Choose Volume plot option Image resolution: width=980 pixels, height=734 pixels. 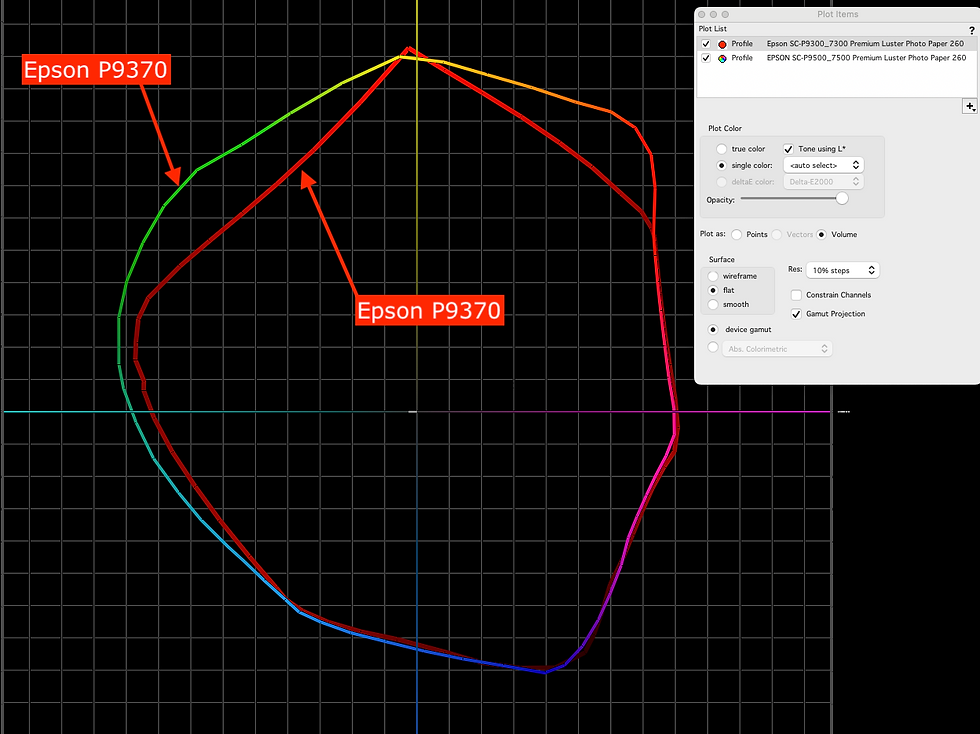[x=821, y=234]
